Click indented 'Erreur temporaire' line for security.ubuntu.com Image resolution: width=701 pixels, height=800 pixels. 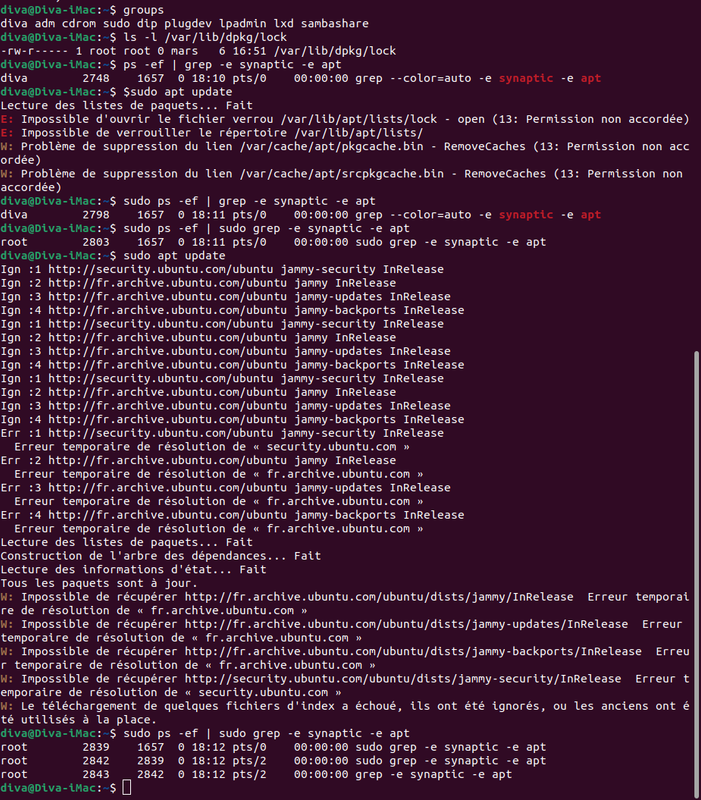click(212, 447)
